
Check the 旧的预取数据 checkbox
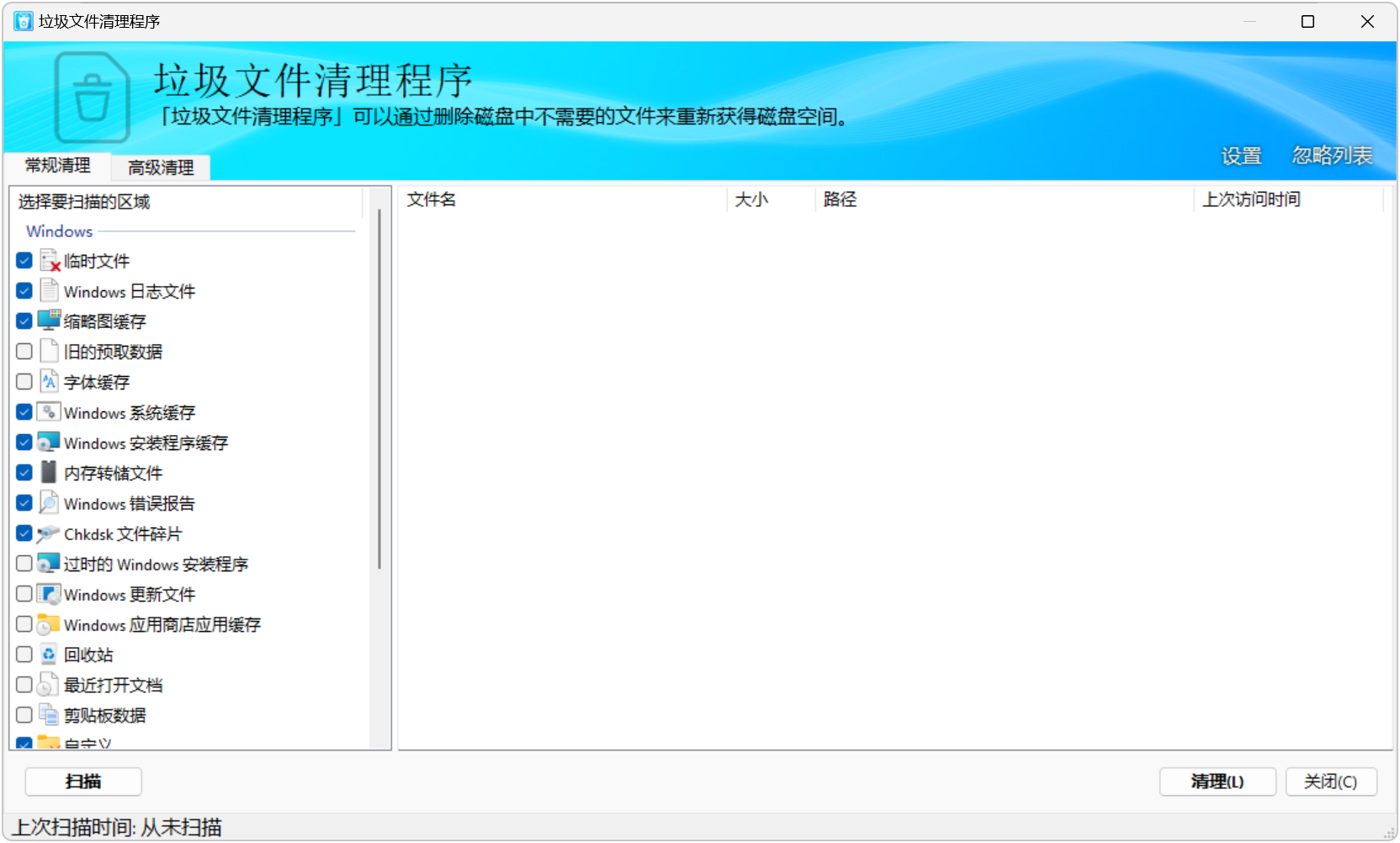(x=24, y=352)
